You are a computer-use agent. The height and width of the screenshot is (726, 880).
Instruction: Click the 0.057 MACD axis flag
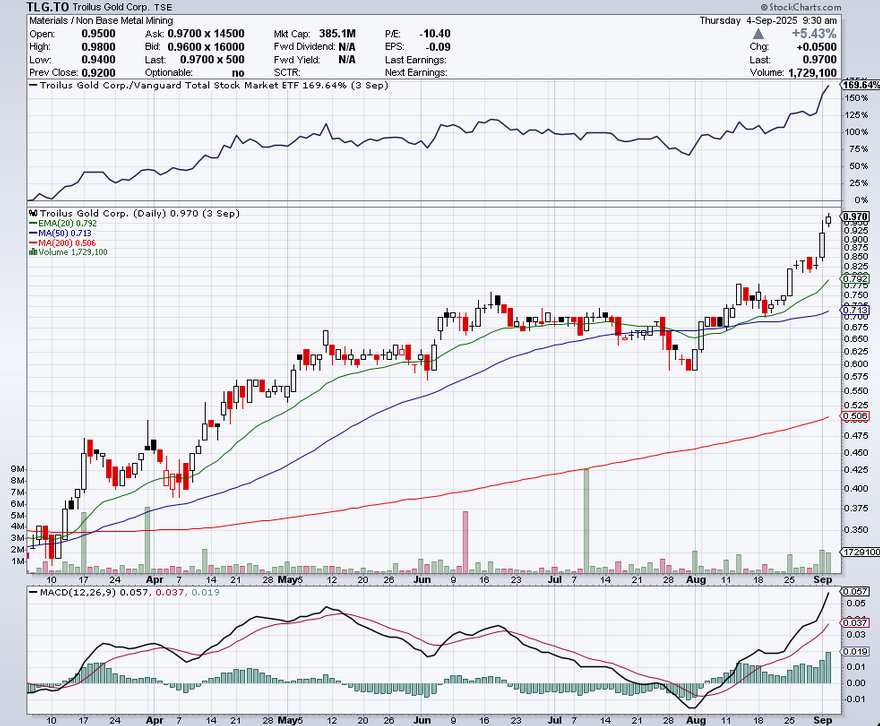[856, 591]
